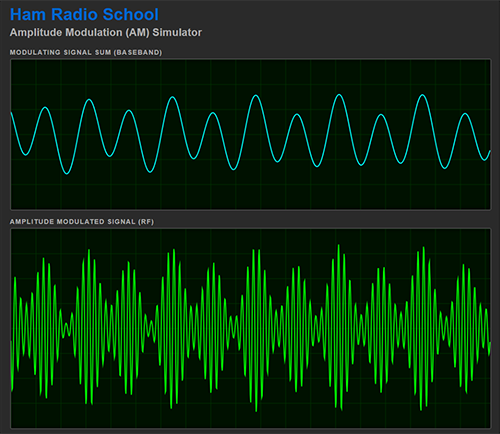Image resolution: width=500 pixels, height=434 pixels.
Task: Click the leftmost starting point of the cyan waveform
Action: (x=12, y=113)
